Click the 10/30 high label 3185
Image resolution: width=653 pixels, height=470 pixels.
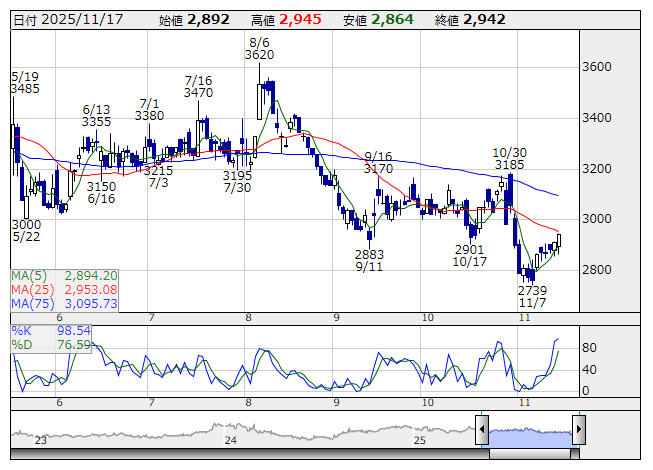509,164
